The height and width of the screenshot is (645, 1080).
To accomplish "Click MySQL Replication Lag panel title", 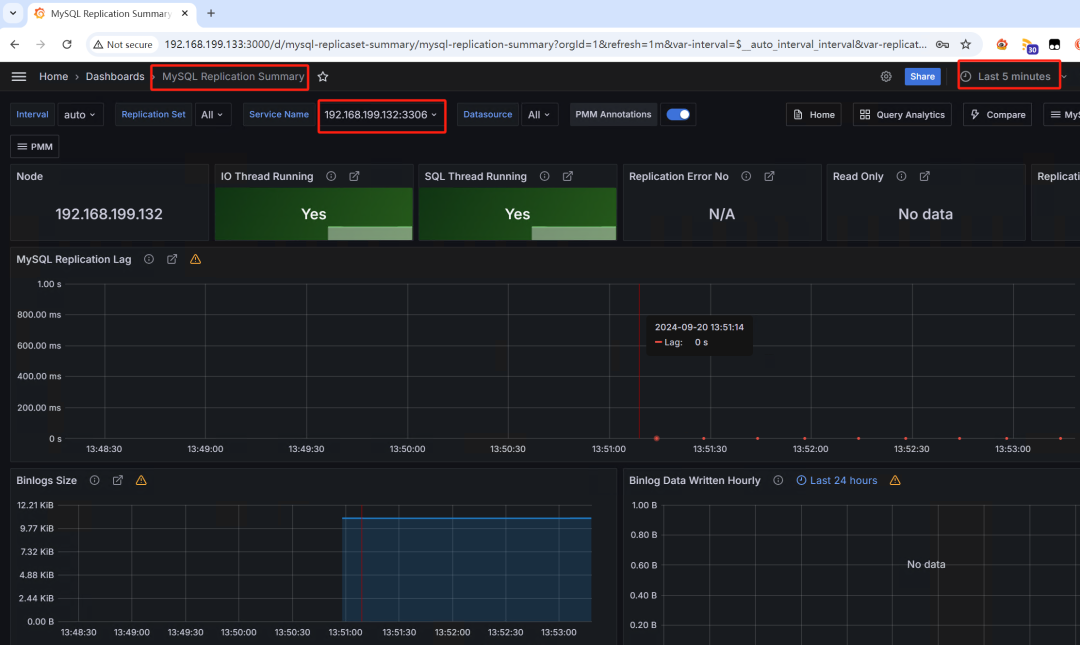I will point(74,259).
